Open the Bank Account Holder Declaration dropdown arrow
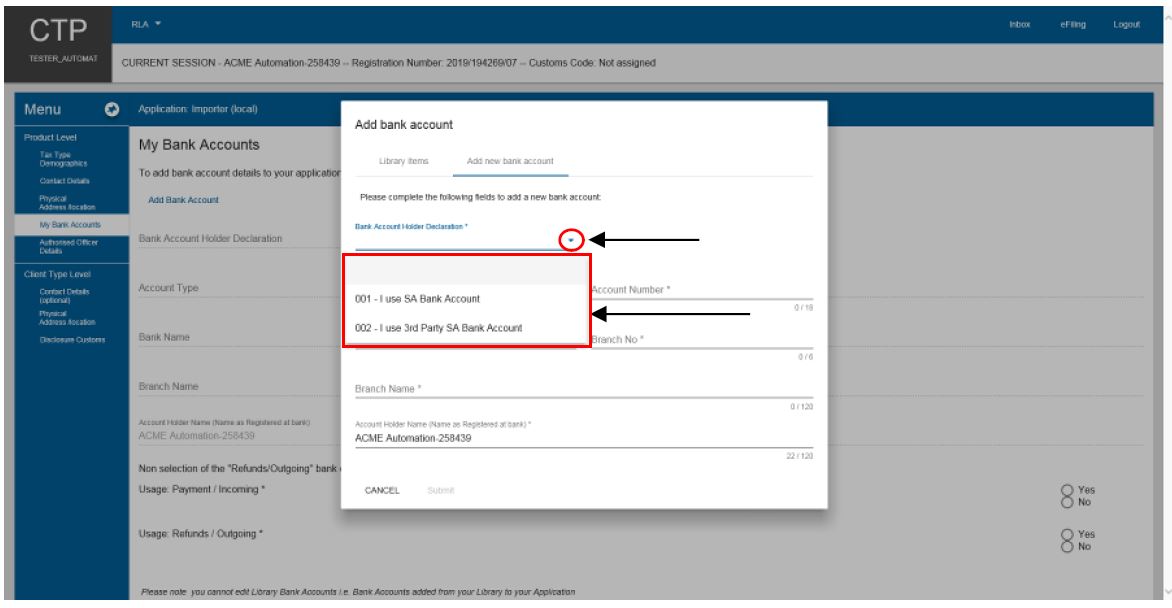The height and width of the screenshot is (608, 1172). (571, 240)
